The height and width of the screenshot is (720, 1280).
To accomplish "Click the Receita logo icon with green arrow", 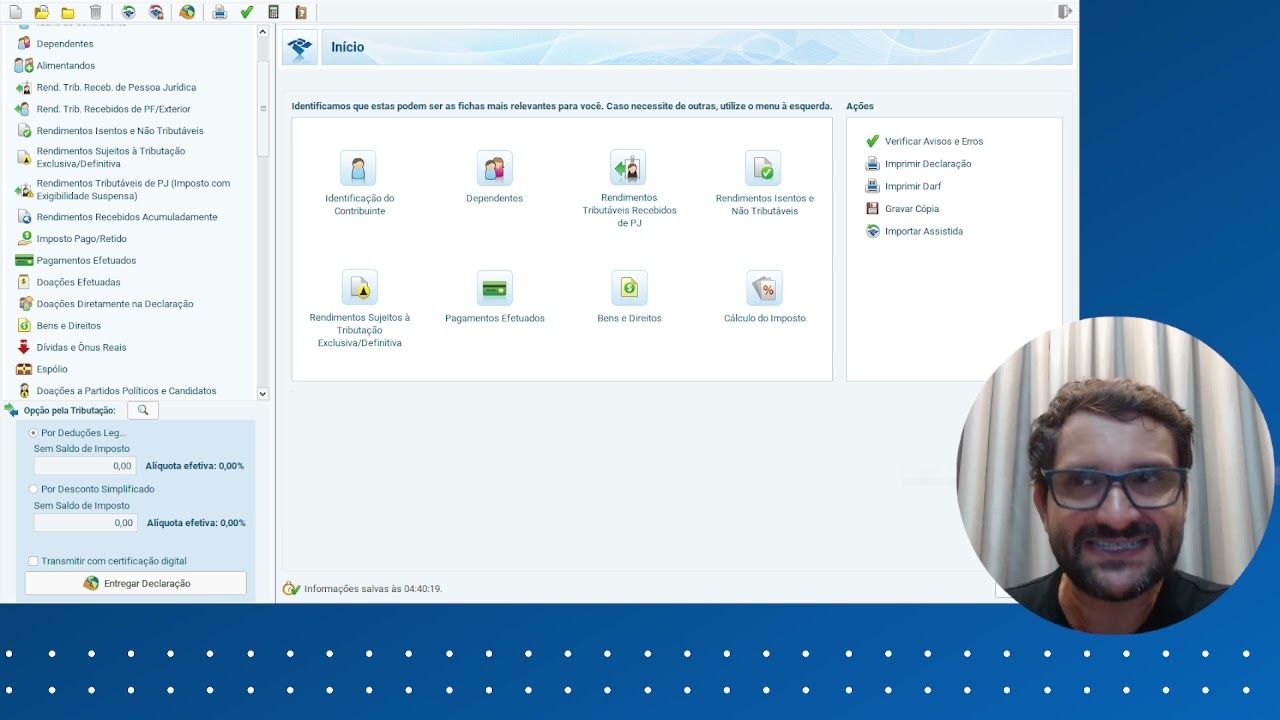I will 129,12.
